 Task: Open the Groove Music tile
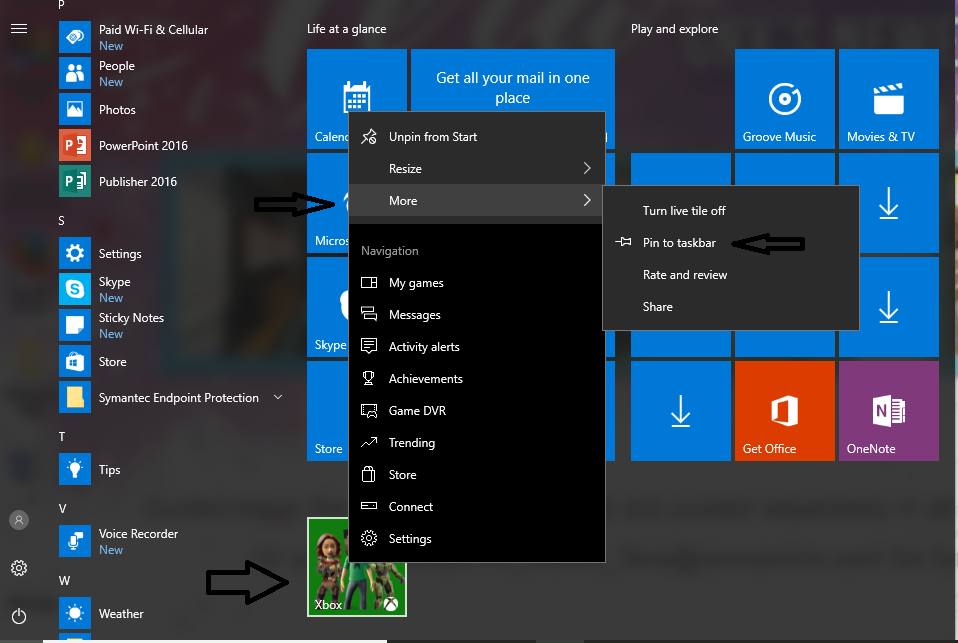tap(784, 99)
